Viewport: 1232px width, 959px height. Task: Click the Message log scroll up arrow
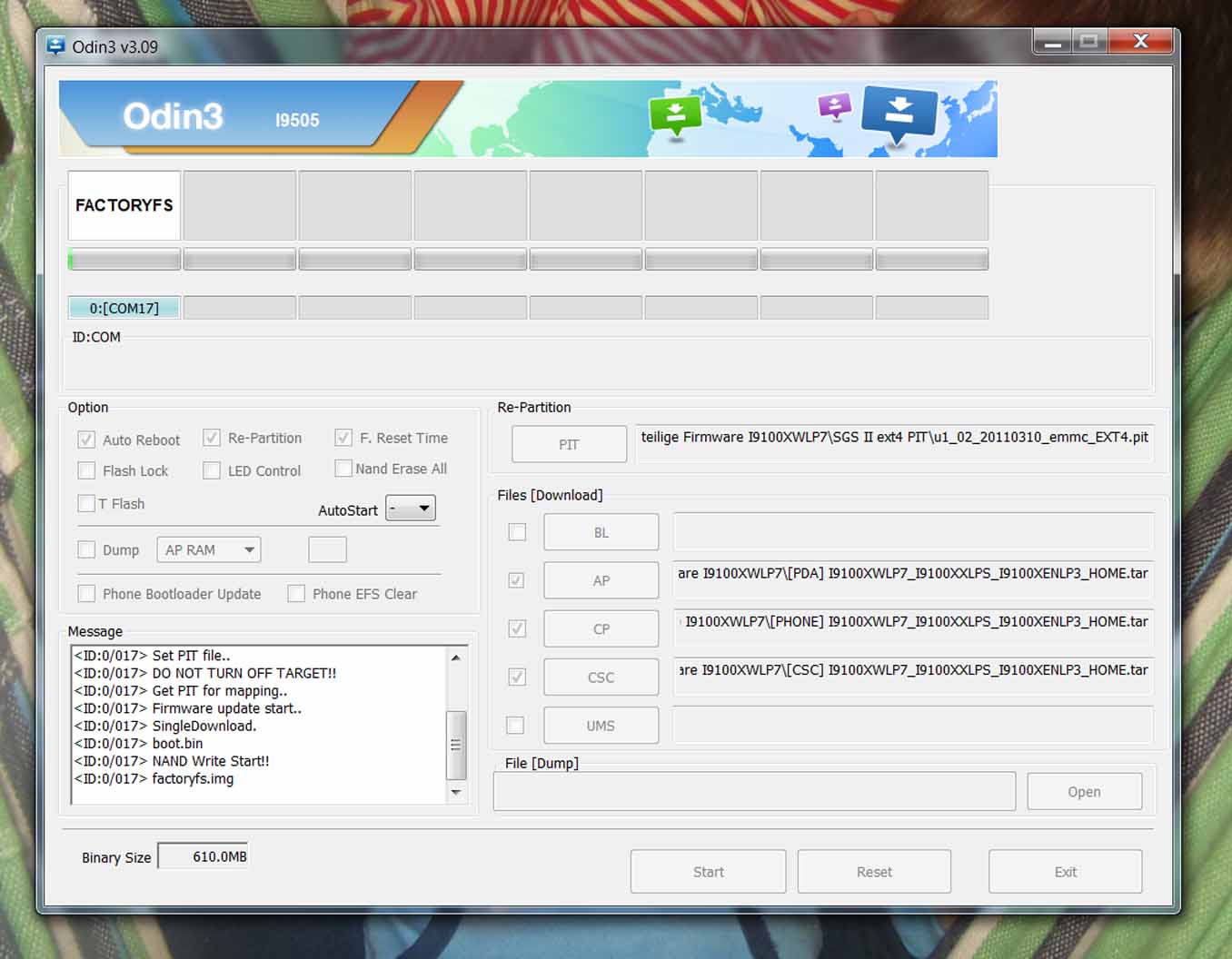[456, 657]
